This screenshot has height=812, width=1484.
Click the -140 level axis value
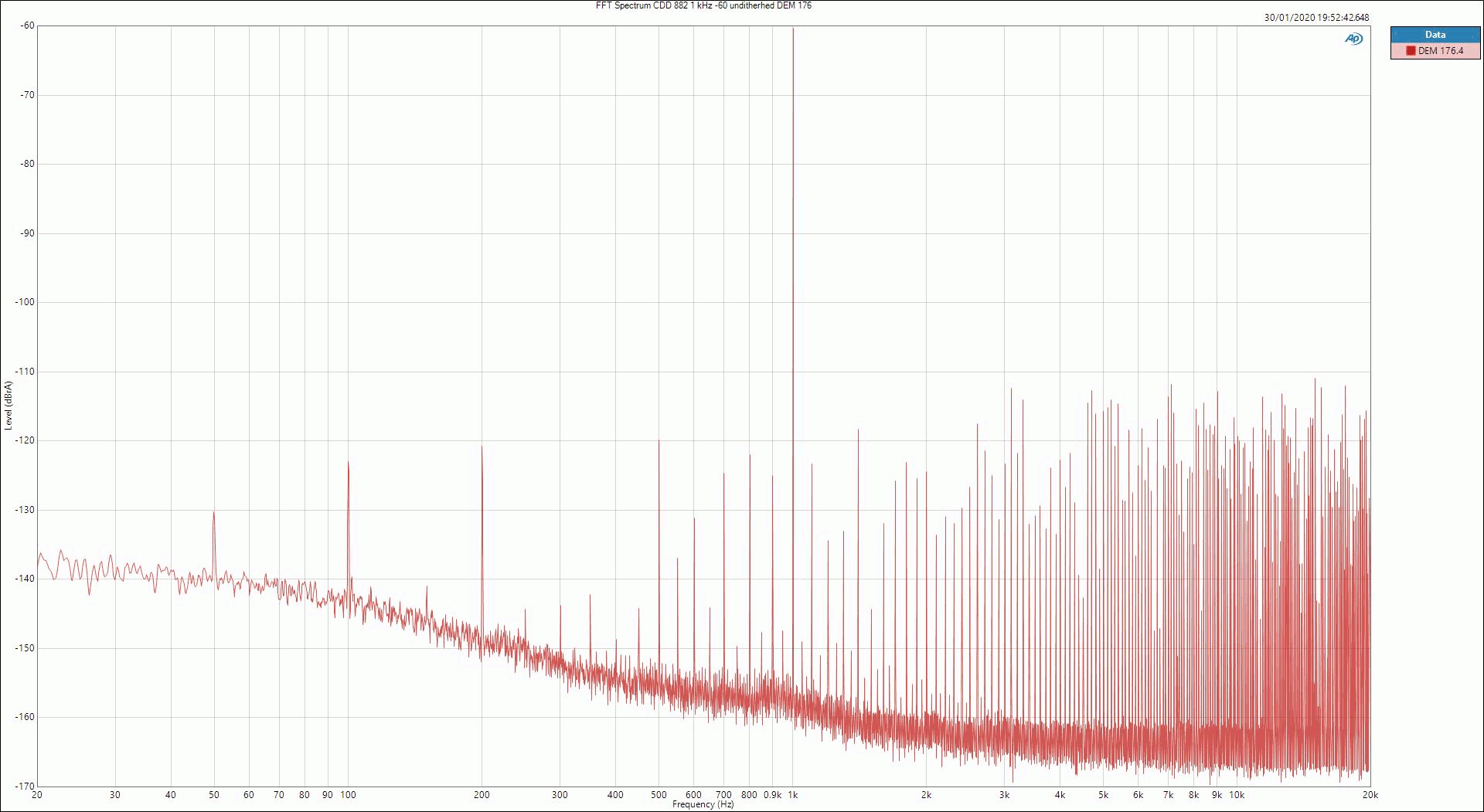(x=25, y=579)
